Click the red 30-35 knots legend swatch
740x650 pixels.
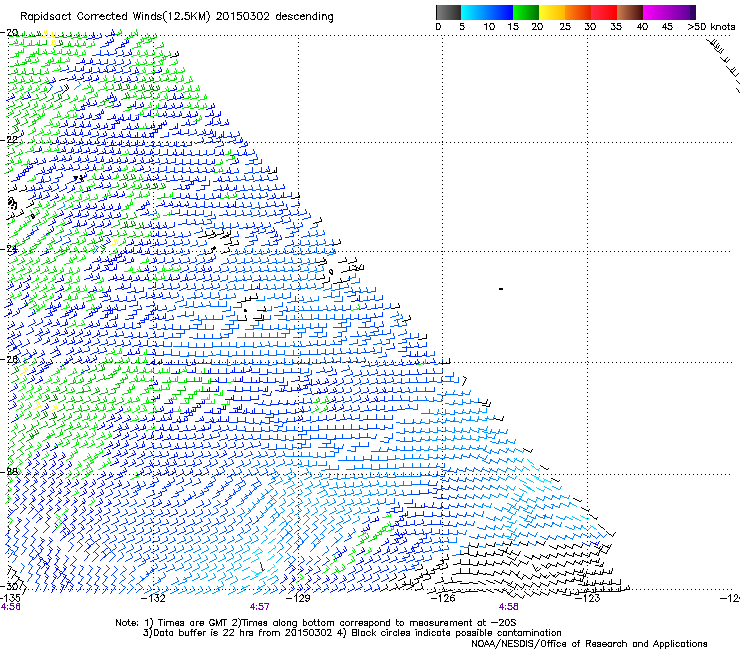click(x=604, y=12)
